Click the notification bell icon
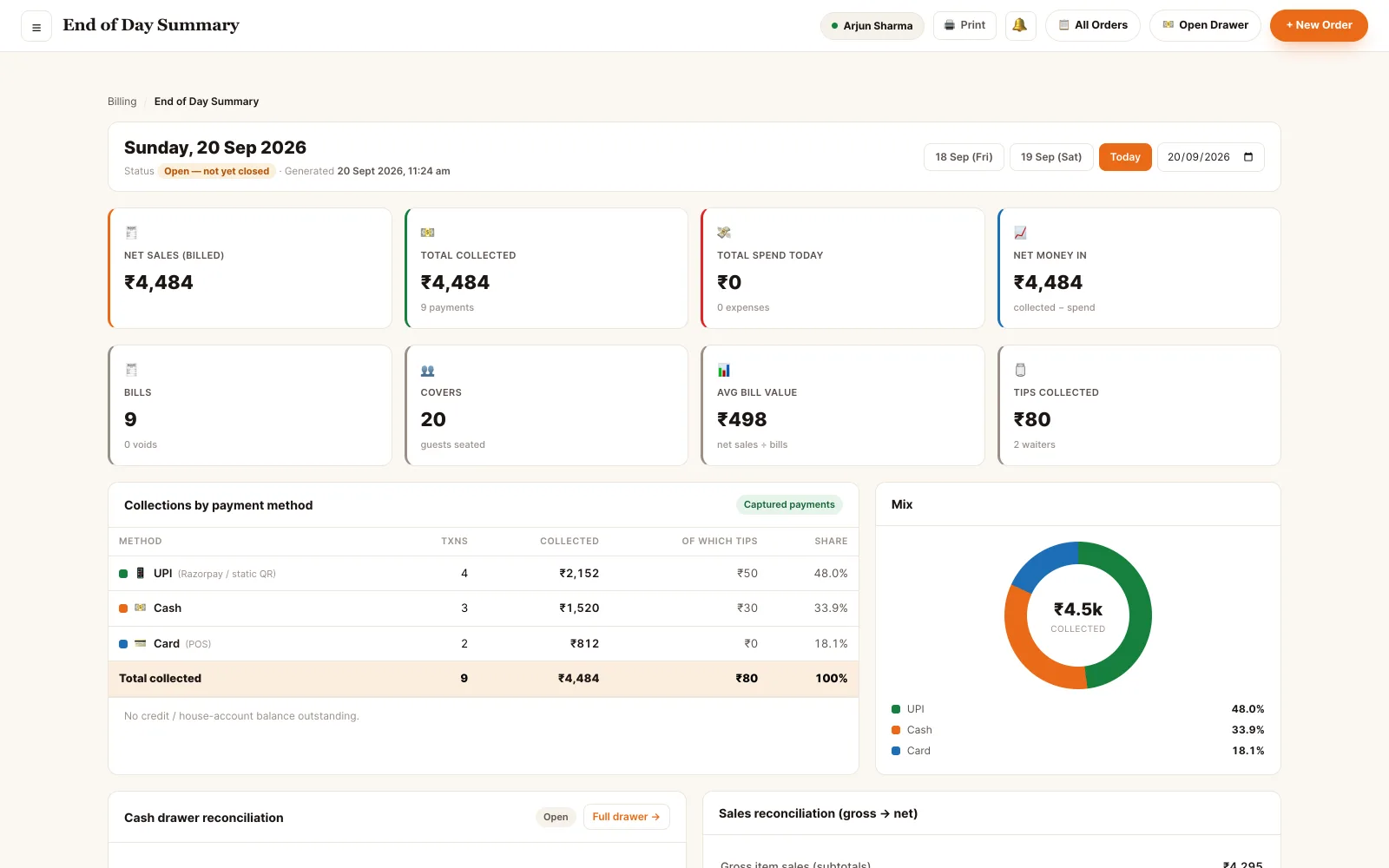 tap(1020, 25)
